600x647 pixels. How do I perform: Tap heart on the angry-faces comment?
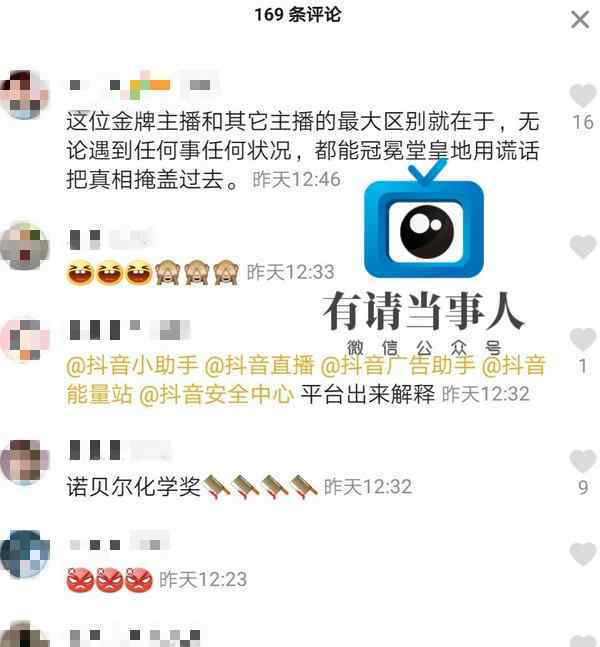pos(583,554)
